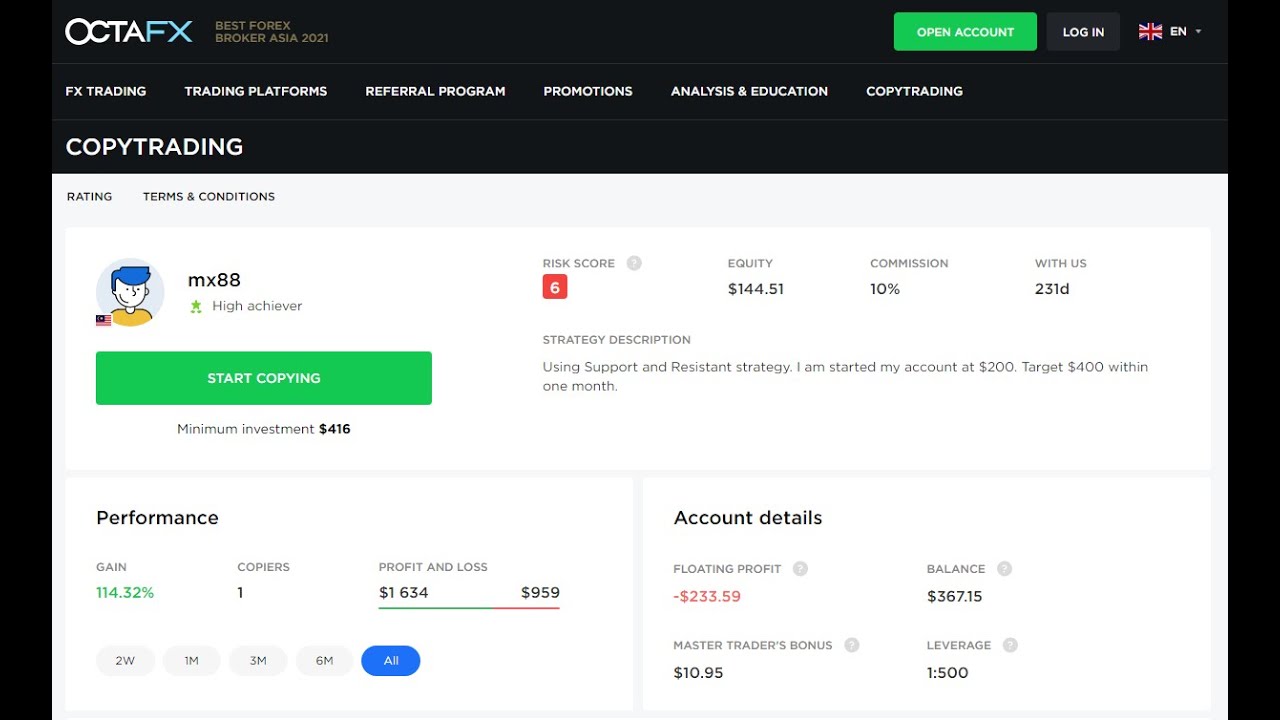Click the profit and loss bar
Viewport: 1280px width, 720px height.
tap(469, 607)
